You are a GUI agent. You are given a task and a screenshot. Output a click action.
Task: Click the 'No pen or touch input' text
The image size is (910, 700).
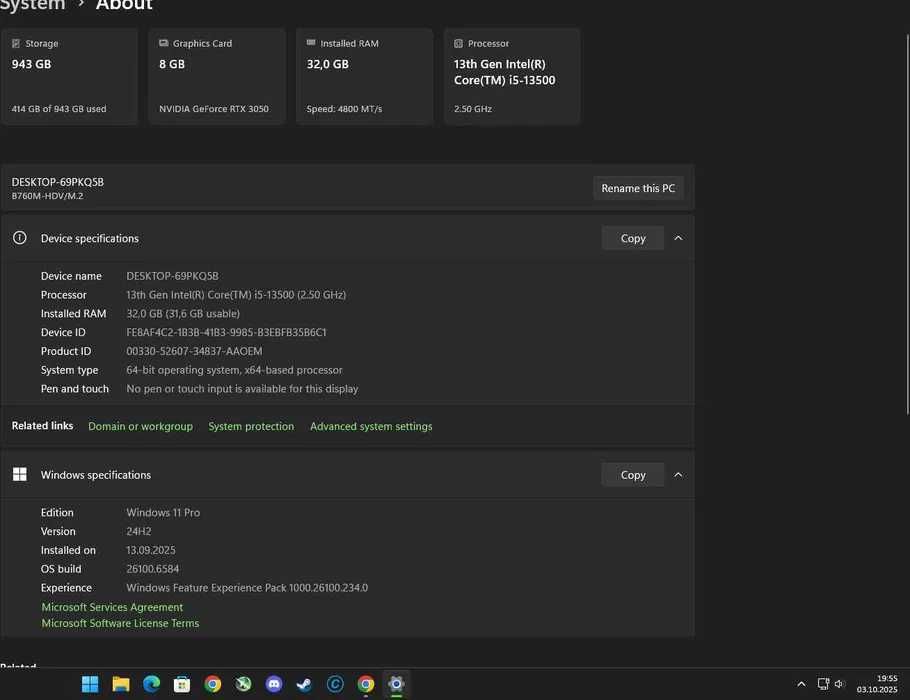pyautogui.click(x=242, y=389)
